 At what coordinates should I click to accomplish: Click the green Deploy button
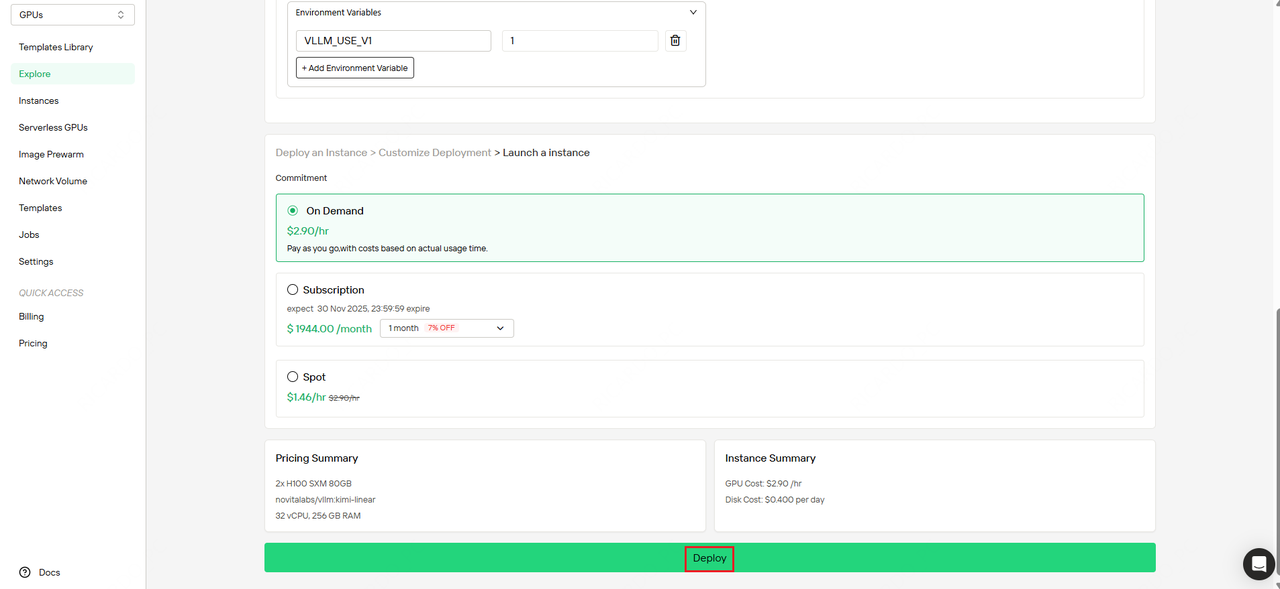coord(710,558)
